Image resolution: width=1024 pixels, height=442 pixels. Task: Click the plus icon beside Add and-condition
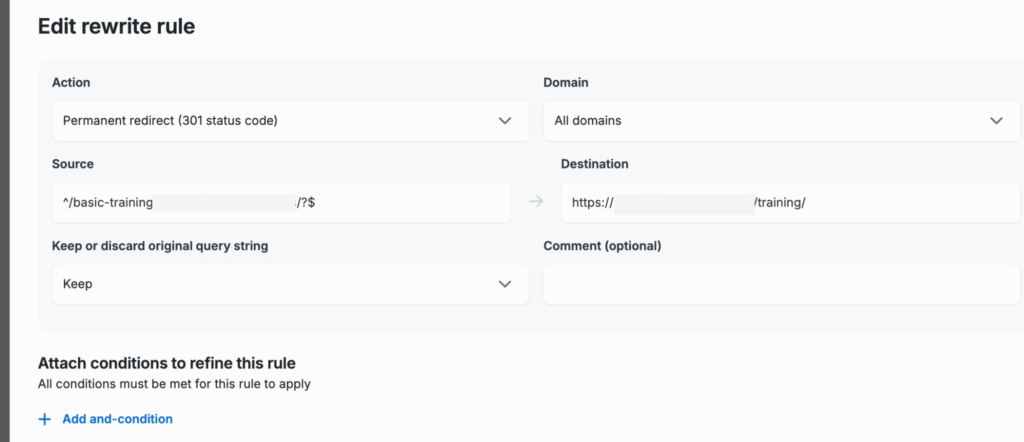pyautogui.click(x=44, y=419)
